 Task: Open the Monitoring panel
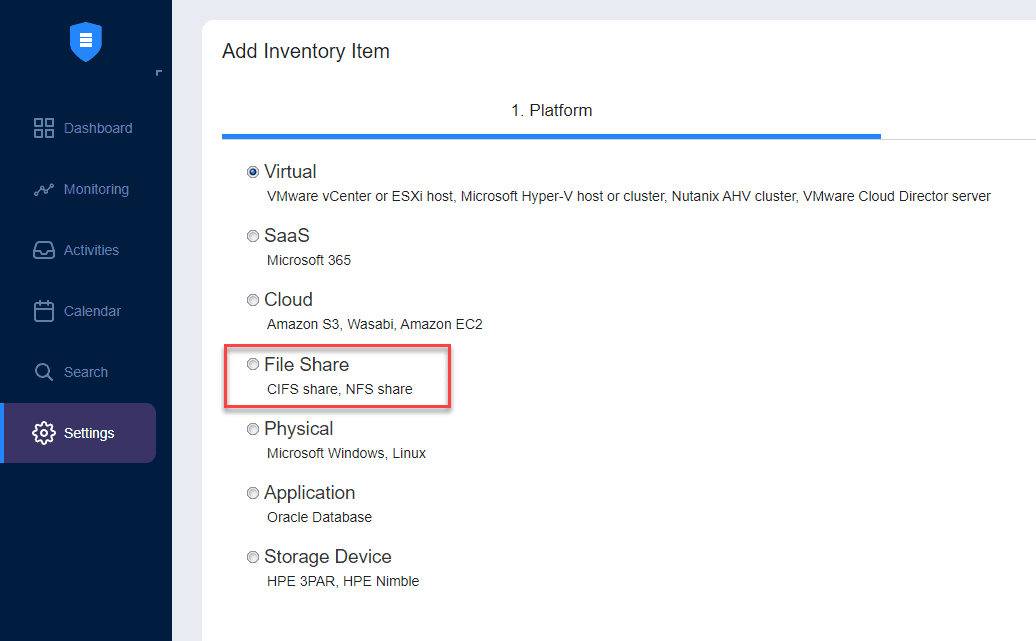(x=97, y=189)
